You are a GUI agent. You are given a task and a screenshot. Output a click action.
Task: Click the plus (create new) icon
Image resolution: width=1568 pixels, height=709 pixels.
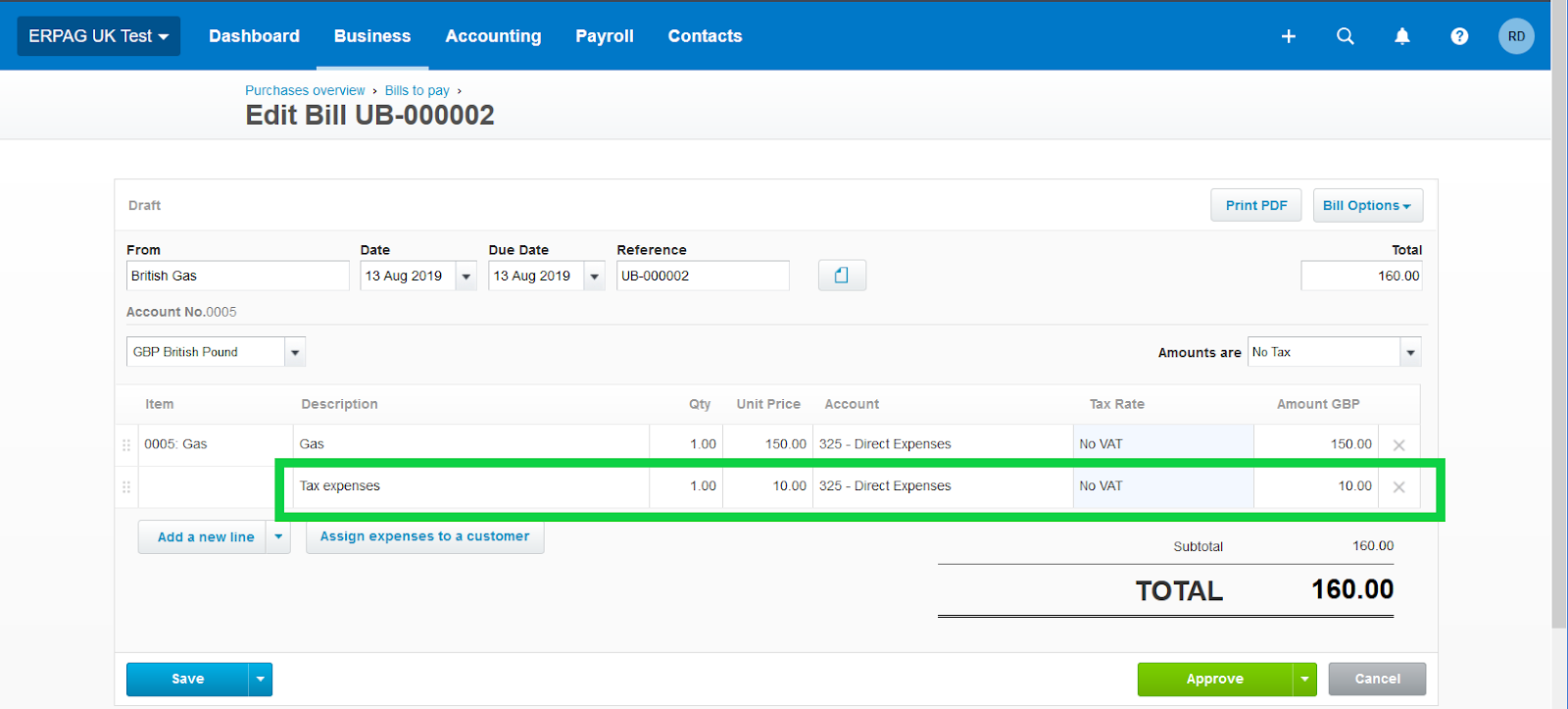point(1289,36)
